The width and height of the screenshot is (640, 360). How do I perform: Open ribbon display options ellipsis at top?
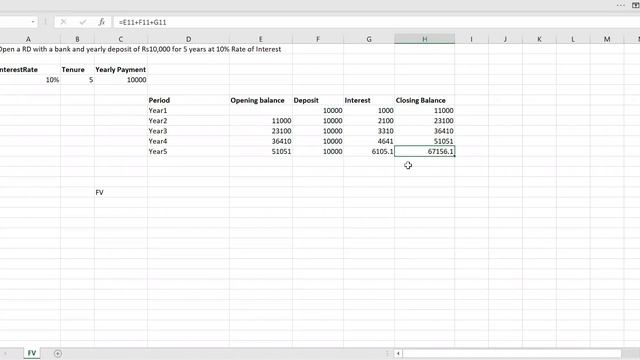(x=621, y=5)
